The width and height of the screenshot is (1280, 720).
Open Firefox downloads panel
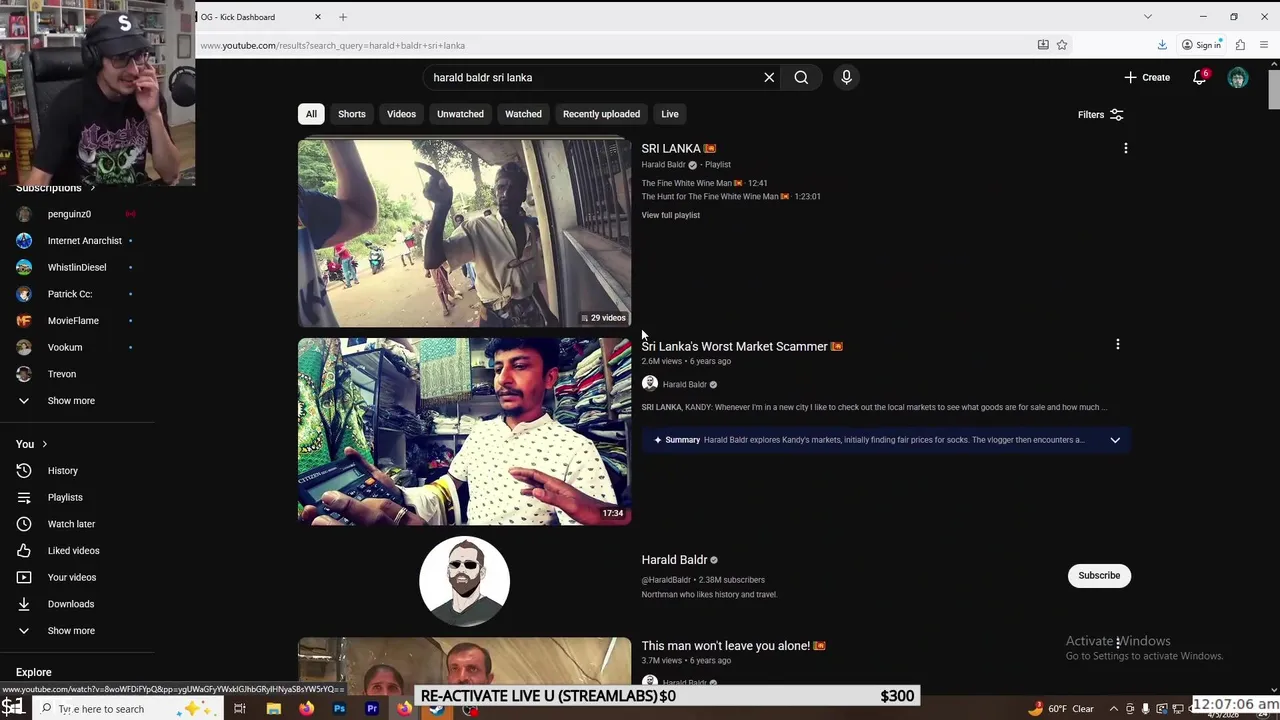click(x=1162, y=45)
